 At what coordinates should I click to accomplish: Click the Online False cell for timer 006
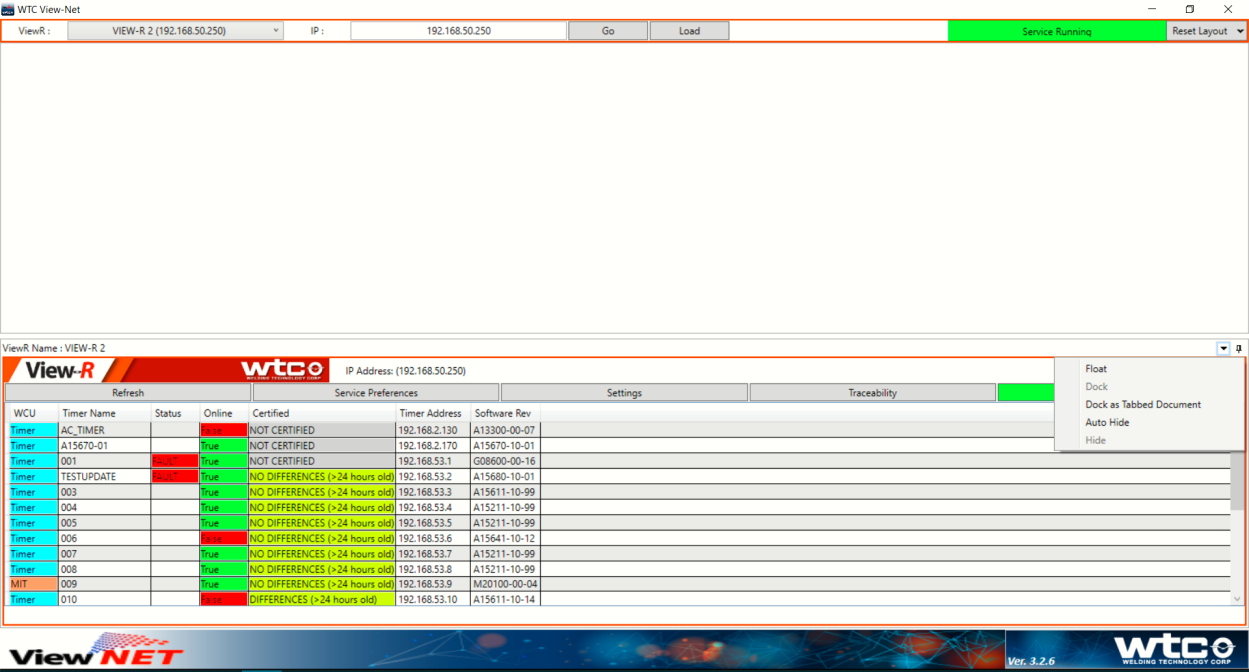(x=224, y=538)
